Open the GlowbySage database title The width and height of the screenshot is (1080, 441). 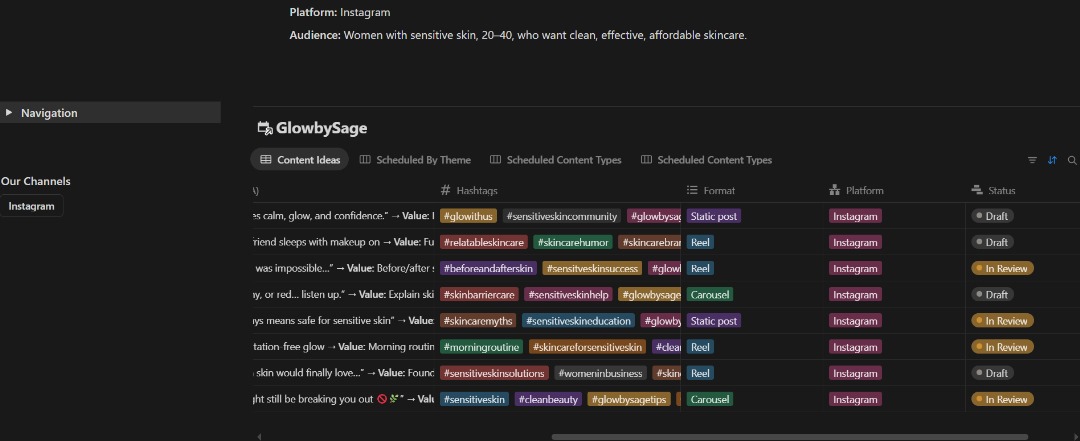(321, 127)
